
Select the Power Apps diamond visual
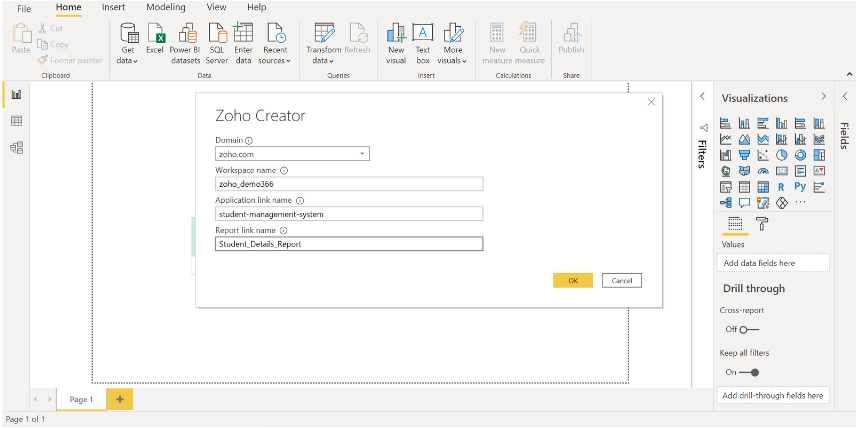pyautogui.click(x=781, y=203)
